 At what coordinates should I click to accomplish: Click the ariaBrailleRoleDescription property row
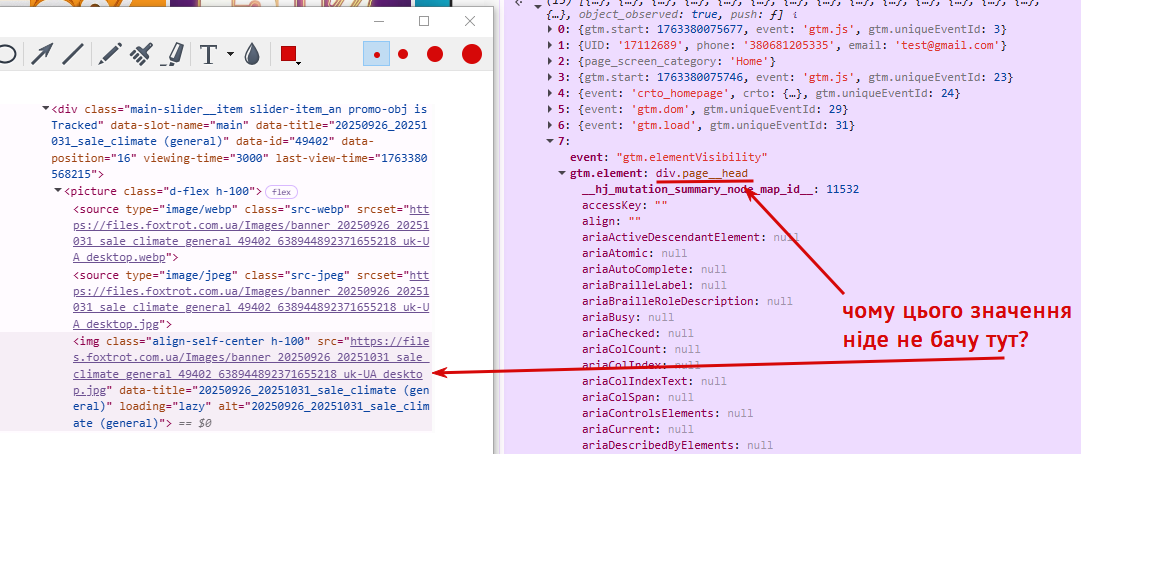point(687,301)
